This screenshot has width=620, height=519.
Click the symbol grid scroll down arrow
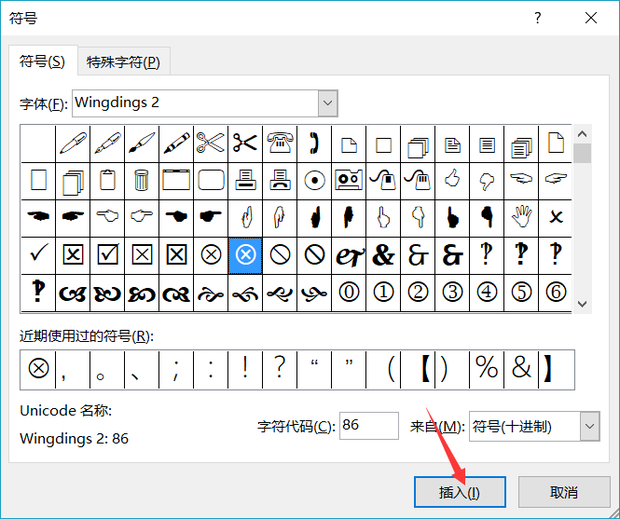[x=582, y=304]
